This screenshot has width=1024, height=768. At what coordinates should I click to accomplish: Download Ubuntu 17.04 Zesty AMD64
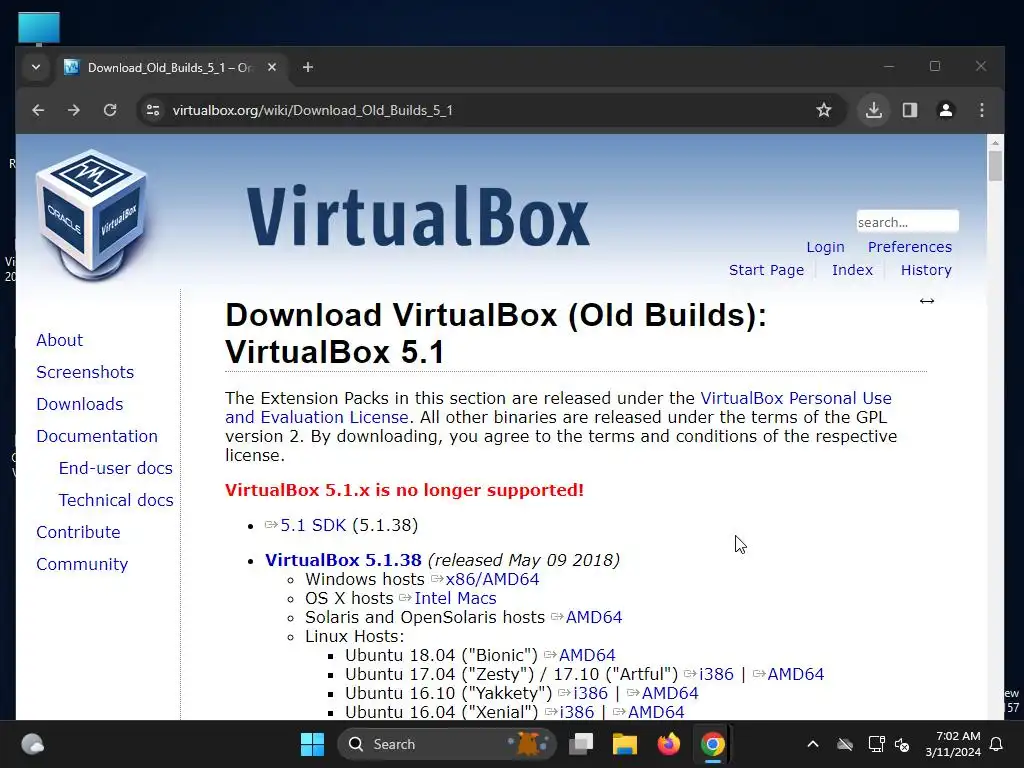(x=795, y=674)
